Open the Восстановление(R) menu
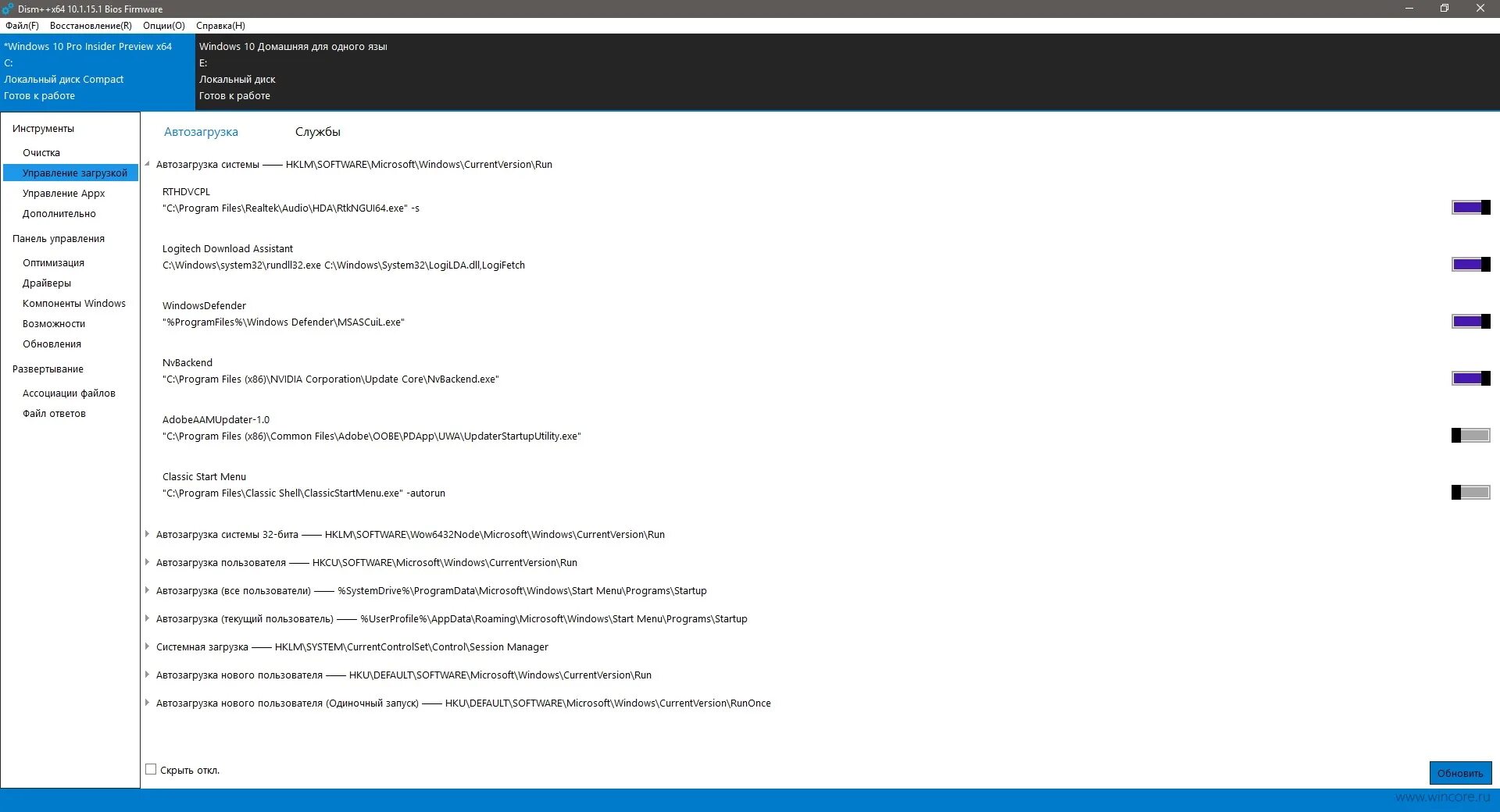 point(91,26)
